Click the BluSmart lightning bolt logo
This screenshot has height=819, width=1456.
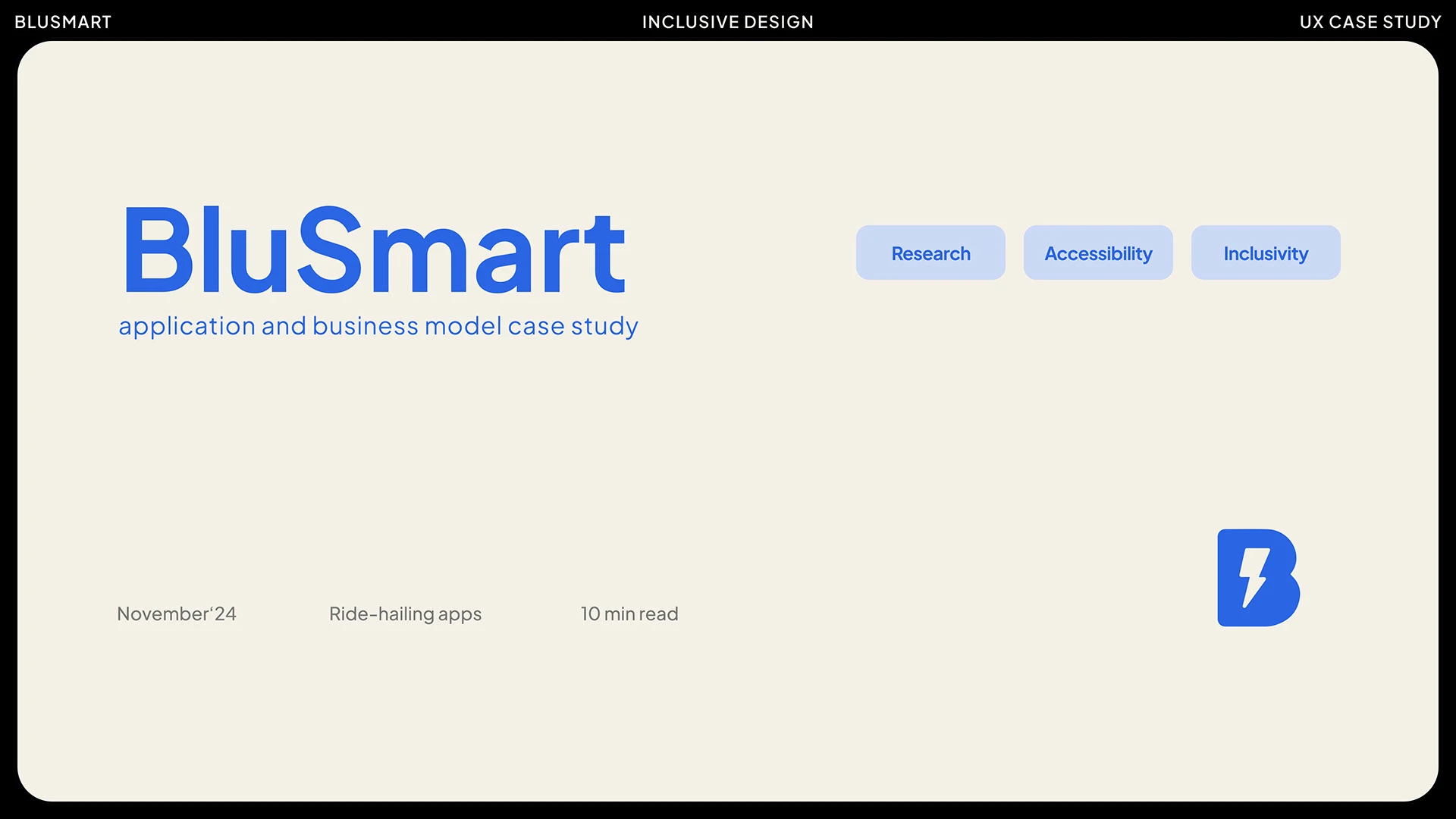(1258, 578)
